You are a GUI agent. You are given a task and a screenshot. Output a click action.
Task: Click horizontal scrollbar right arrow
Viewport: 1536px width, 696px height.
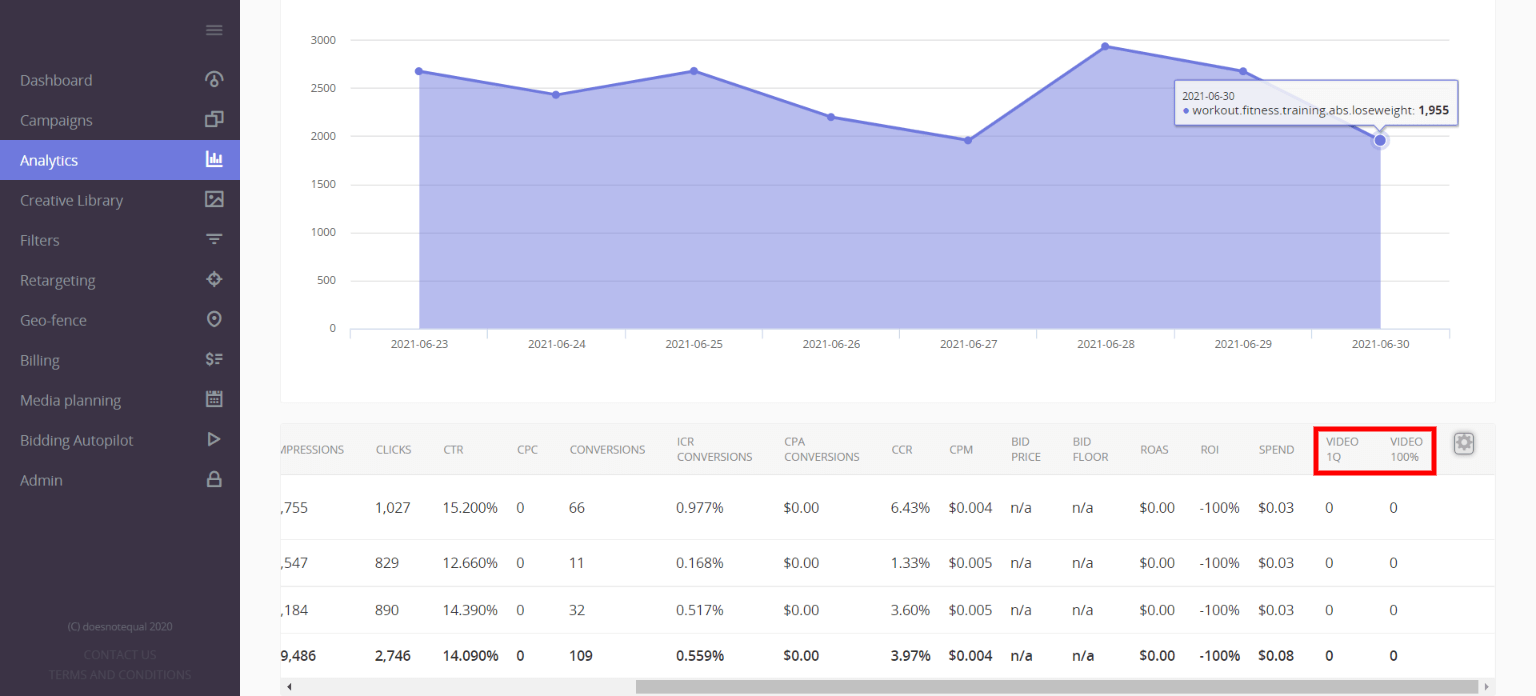[1487, 687]
